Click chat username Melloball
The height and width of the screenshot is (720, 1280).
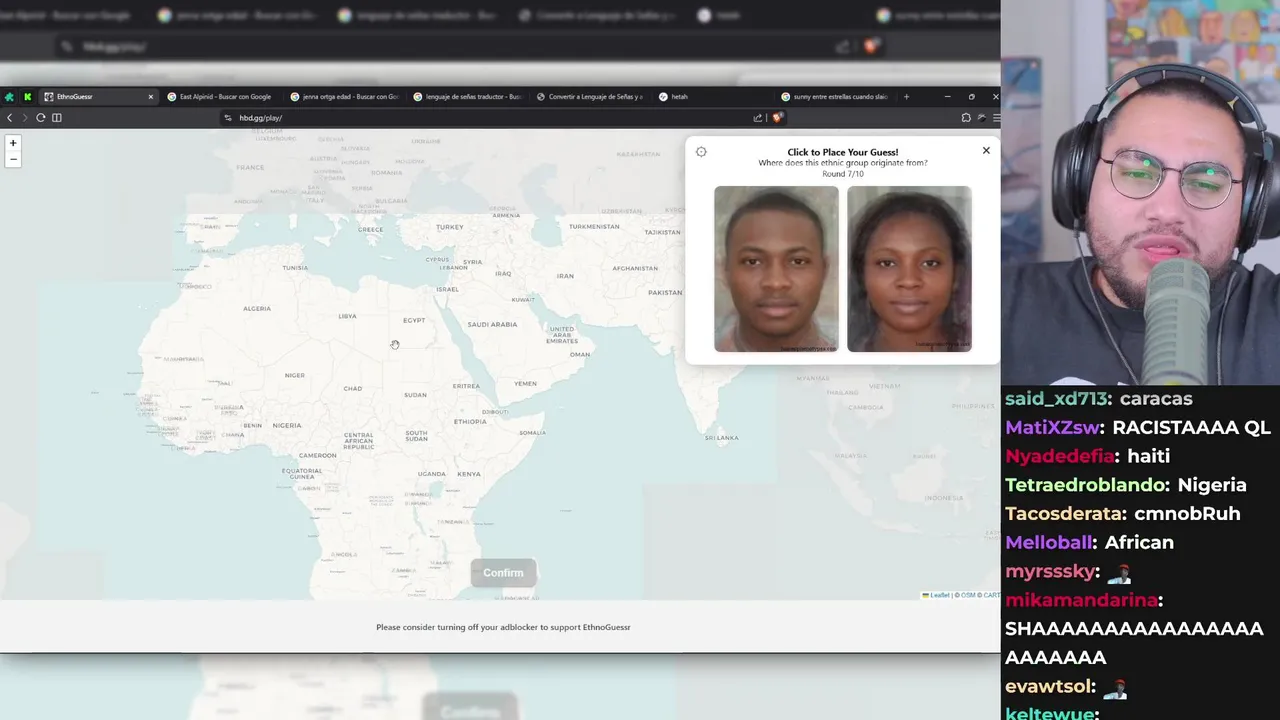(x=1048, y=542)
